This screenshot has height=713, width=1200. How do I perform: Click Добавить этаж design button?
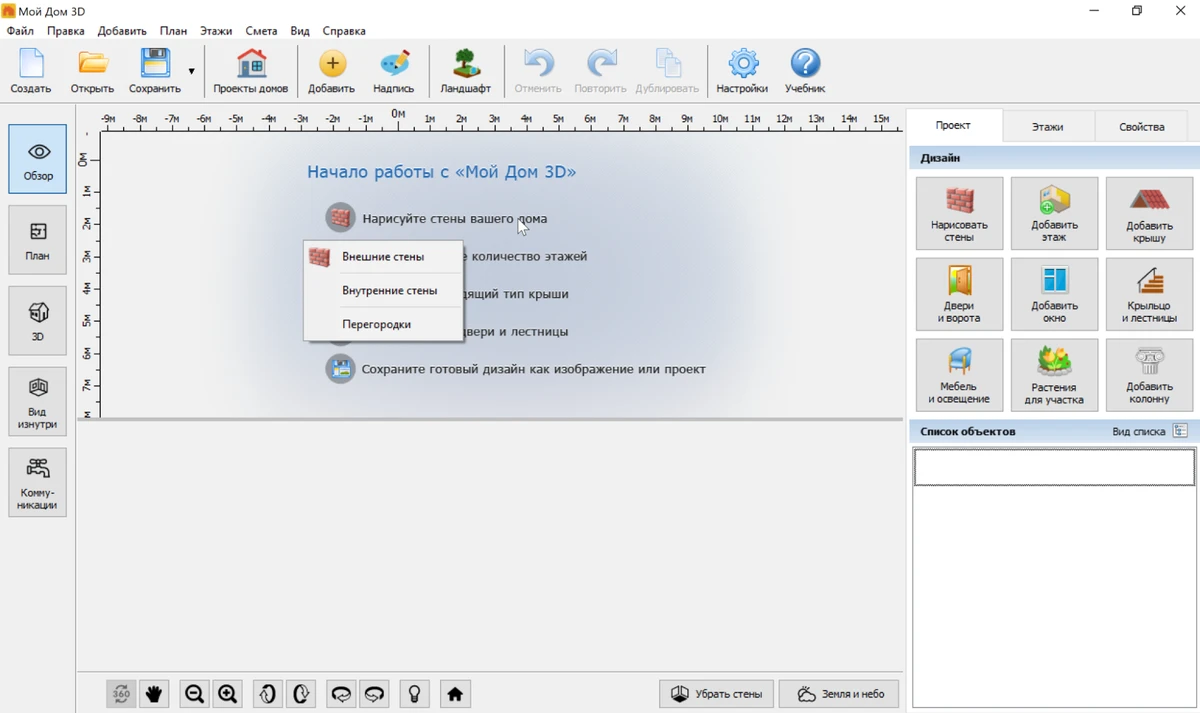point(1054,213)
